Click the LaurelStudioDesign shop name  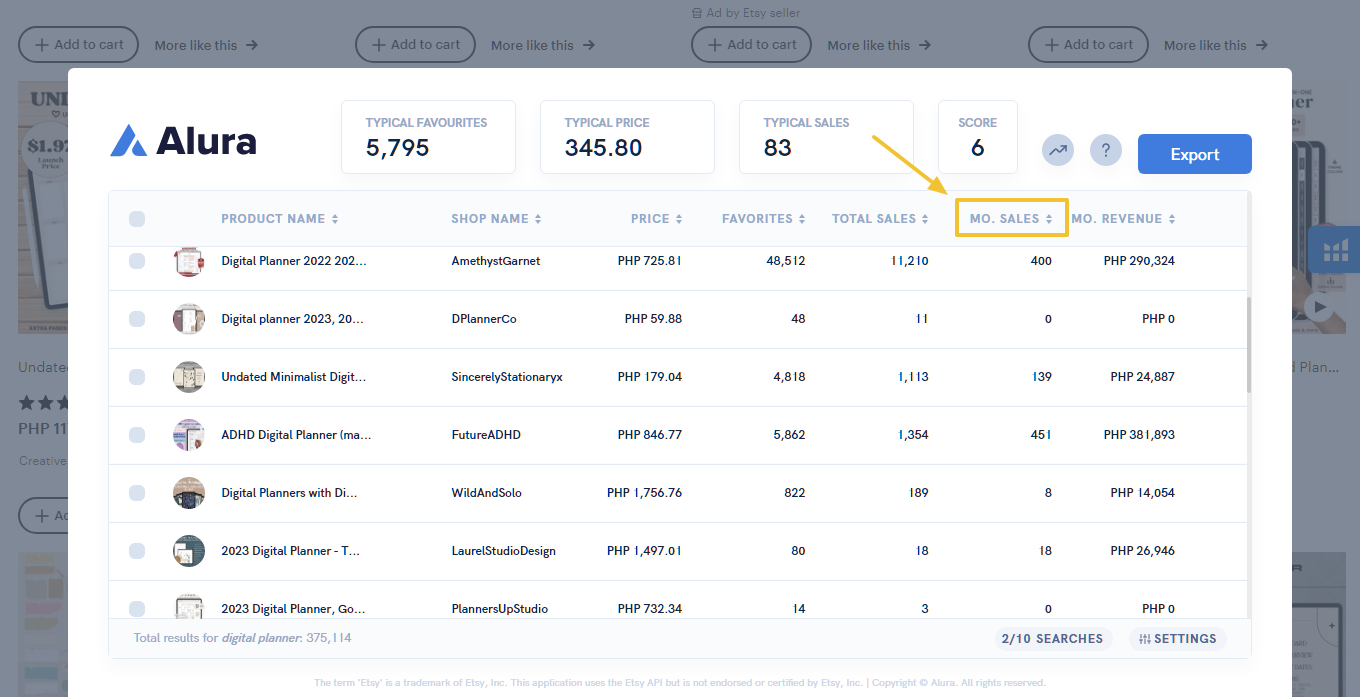[504, 551]
